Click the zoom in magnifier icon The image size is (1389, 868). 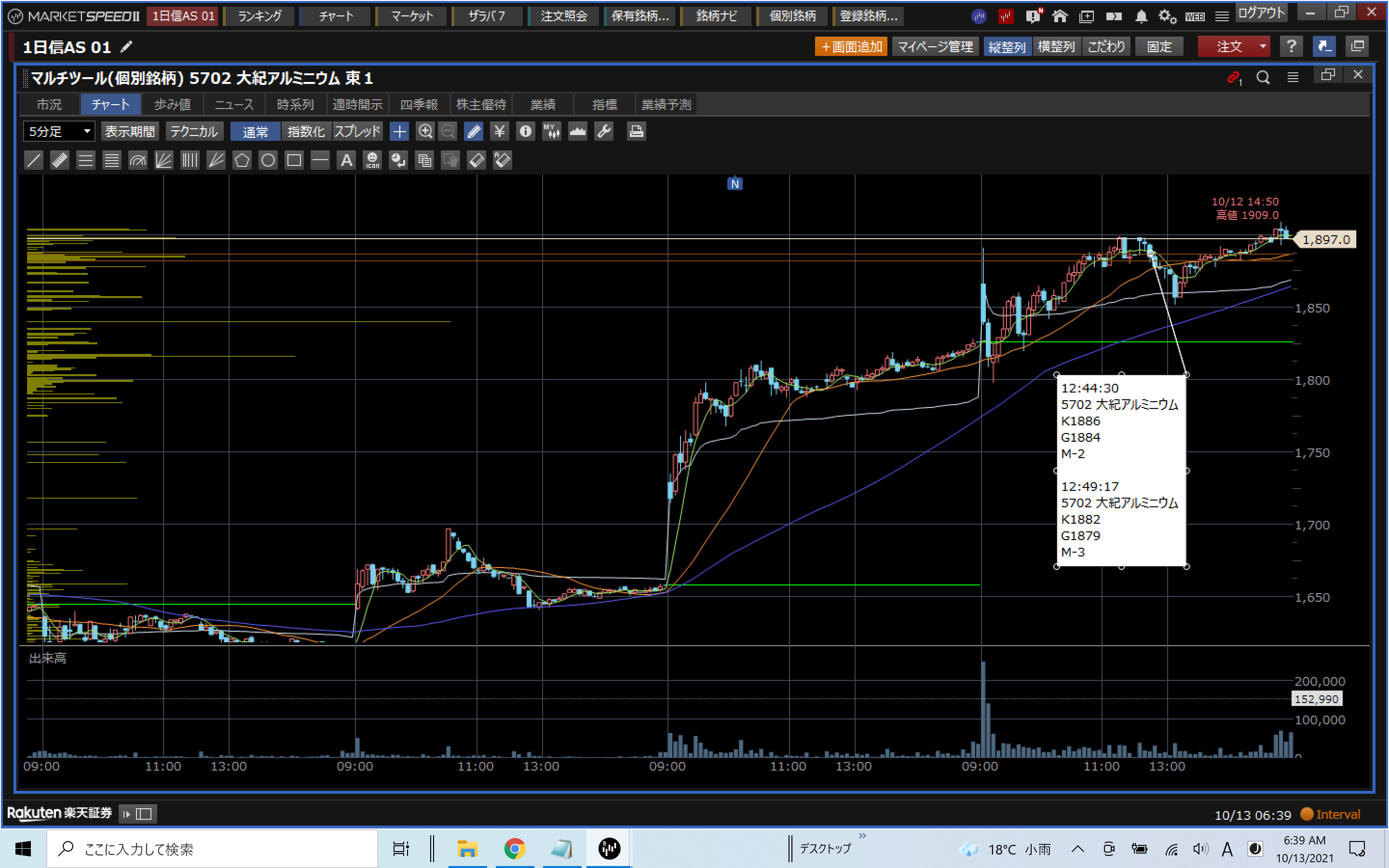425,132
